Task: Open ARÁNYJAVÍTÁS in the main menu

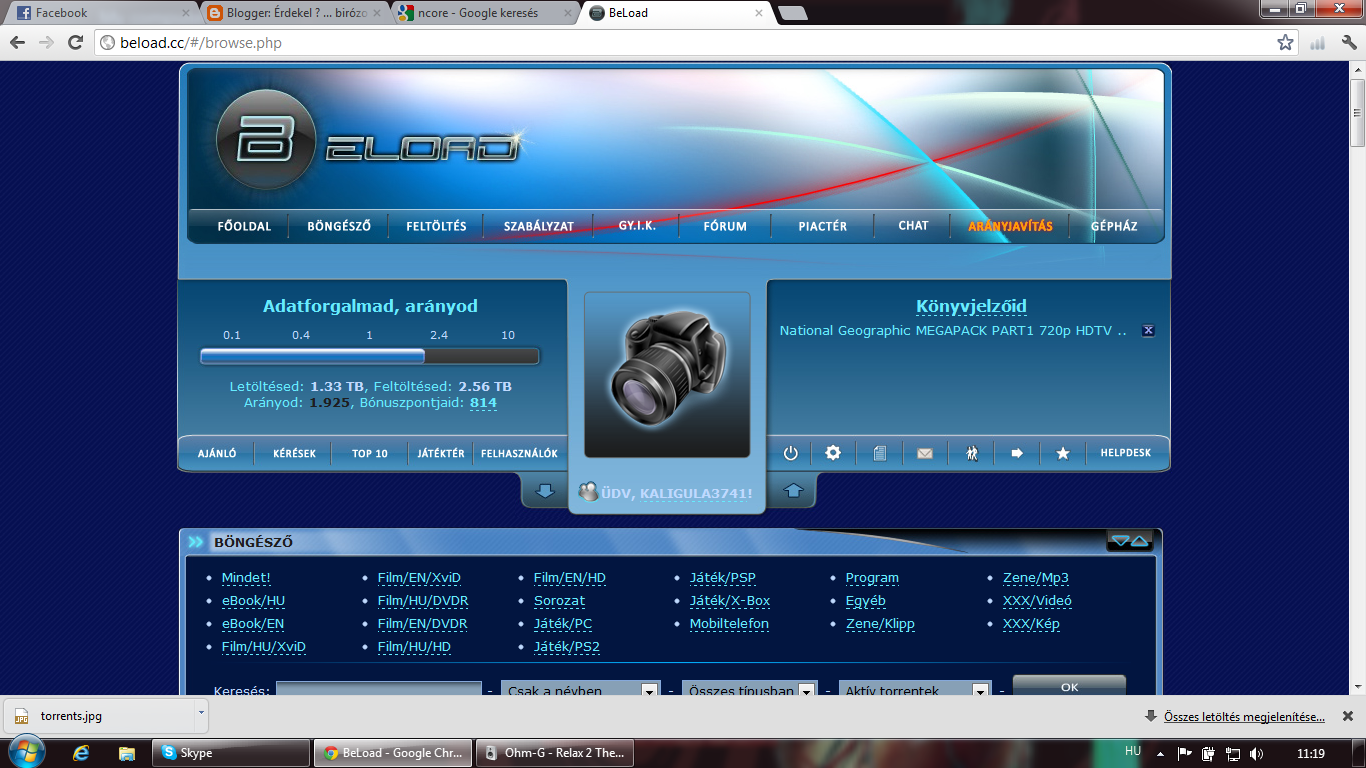Action: tap(1010, 226)
